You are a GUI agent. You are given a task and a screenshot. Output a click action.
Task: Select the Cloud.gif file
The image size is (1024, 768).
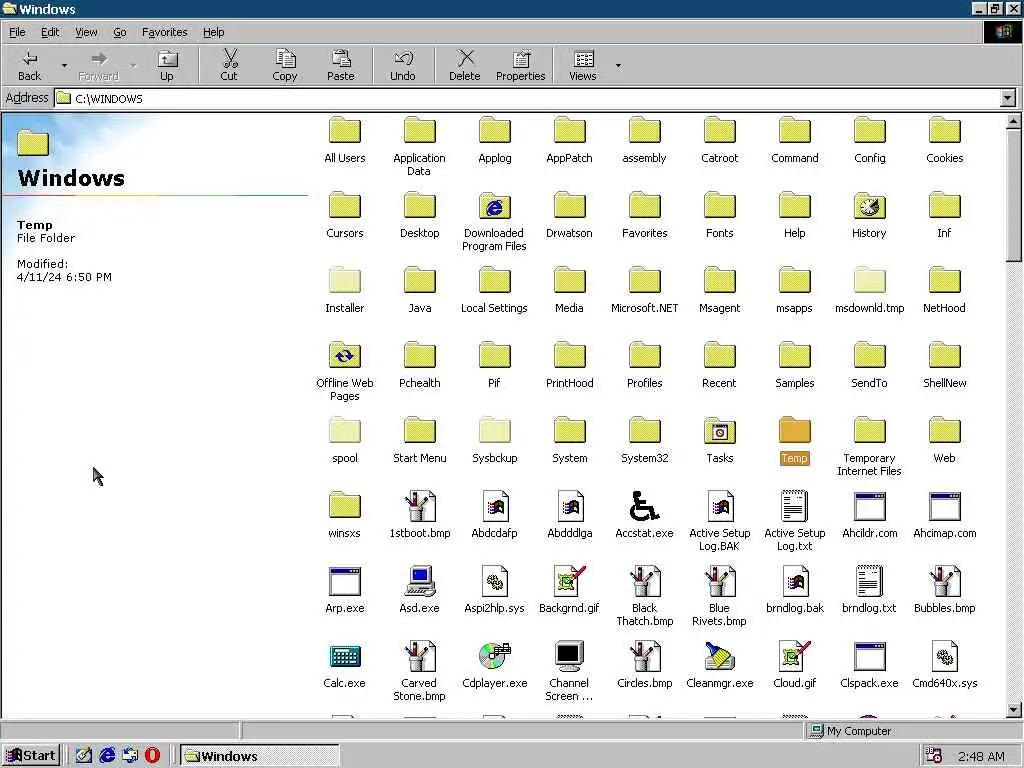click(x=795, y=665)
